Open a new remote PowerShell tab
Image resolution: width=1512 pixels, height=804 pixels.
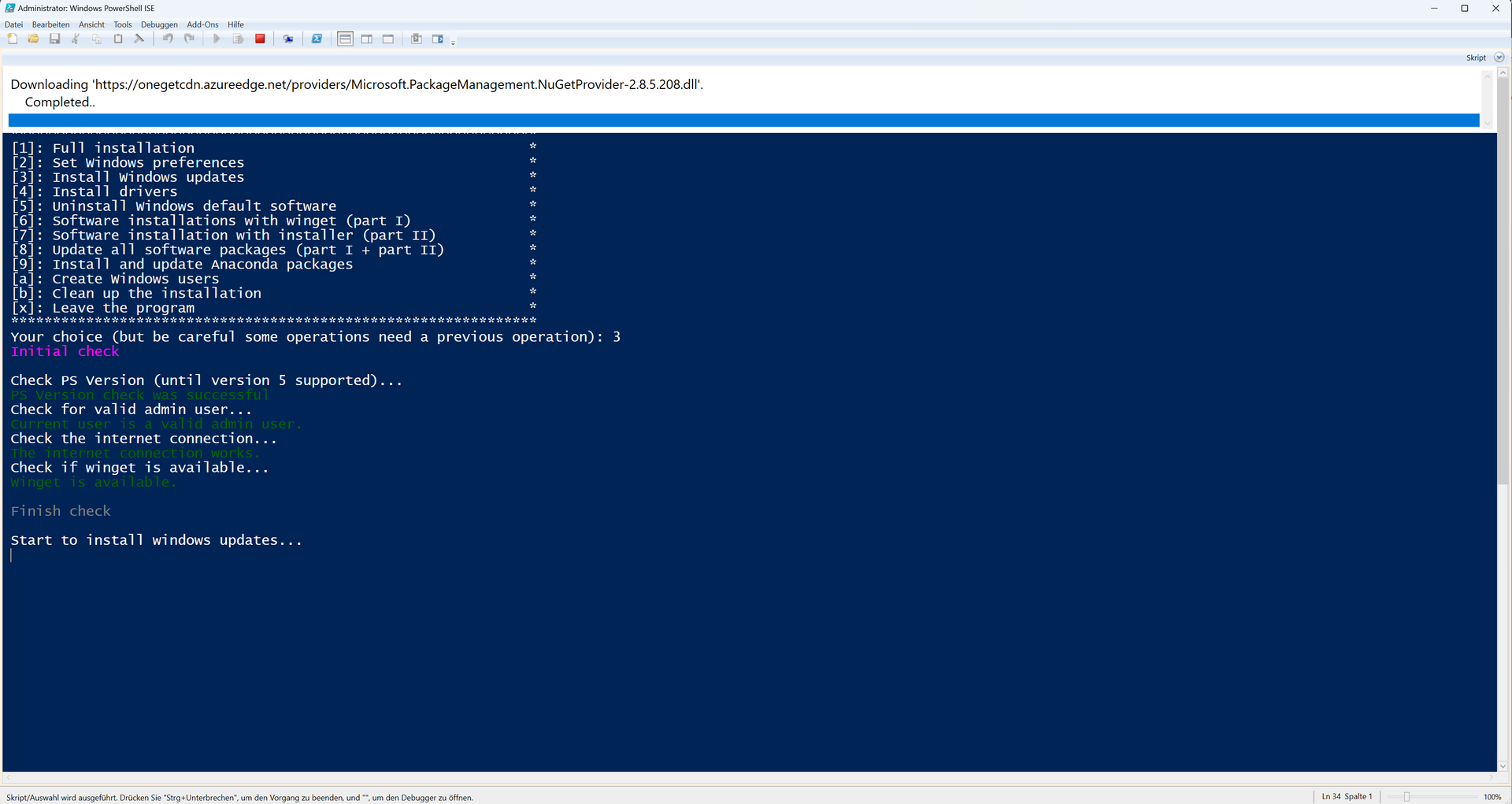click(288, 39)
